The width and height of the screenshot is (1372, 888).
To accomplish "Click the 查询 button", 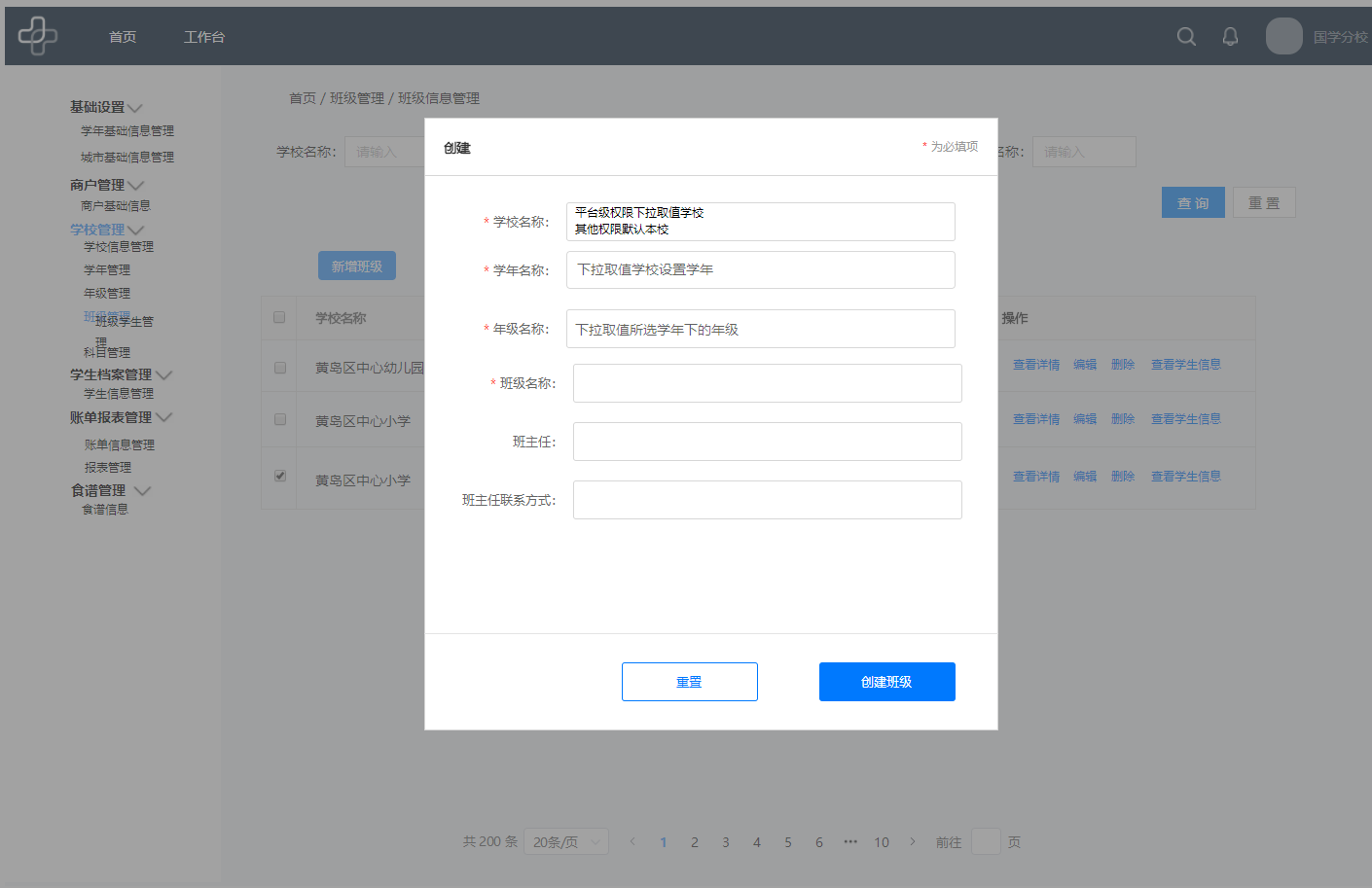I will [1193, 202].
